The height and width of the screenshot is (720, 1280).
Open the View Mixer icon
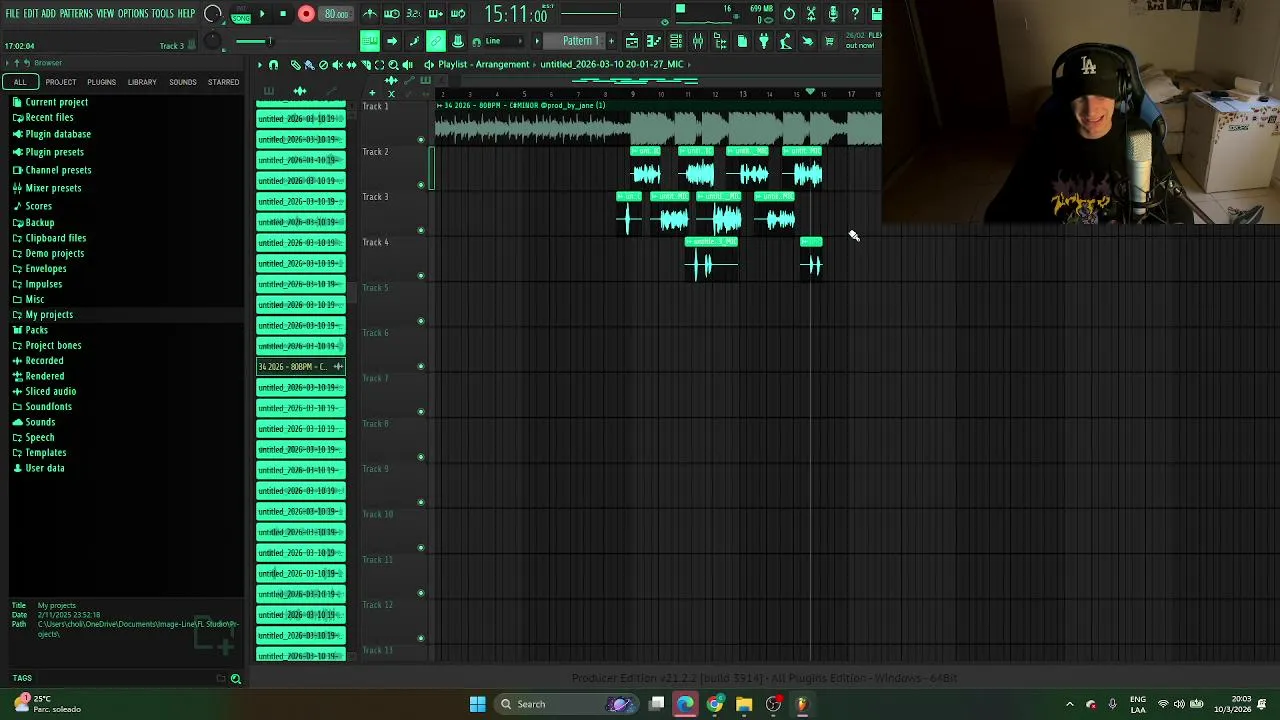pos(698,41)
